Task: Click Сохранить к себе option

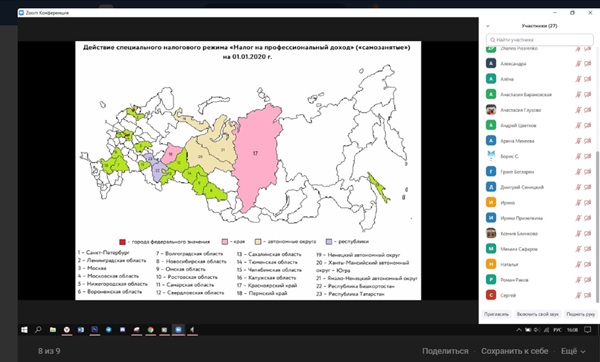Action: [515, 351]
